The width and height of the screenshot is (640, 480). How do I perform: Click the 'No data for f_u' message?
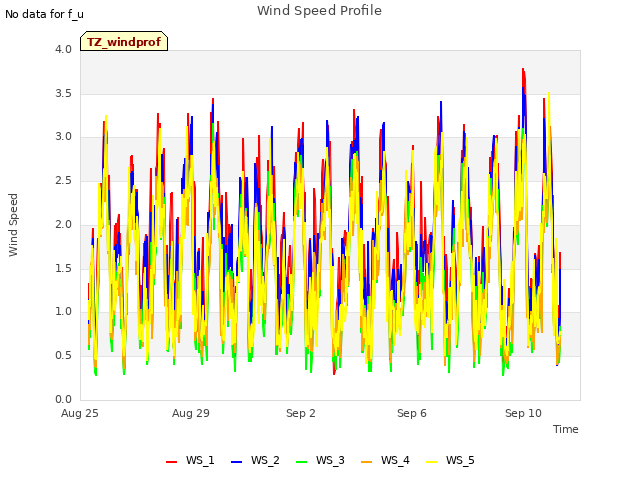point(44,14)
